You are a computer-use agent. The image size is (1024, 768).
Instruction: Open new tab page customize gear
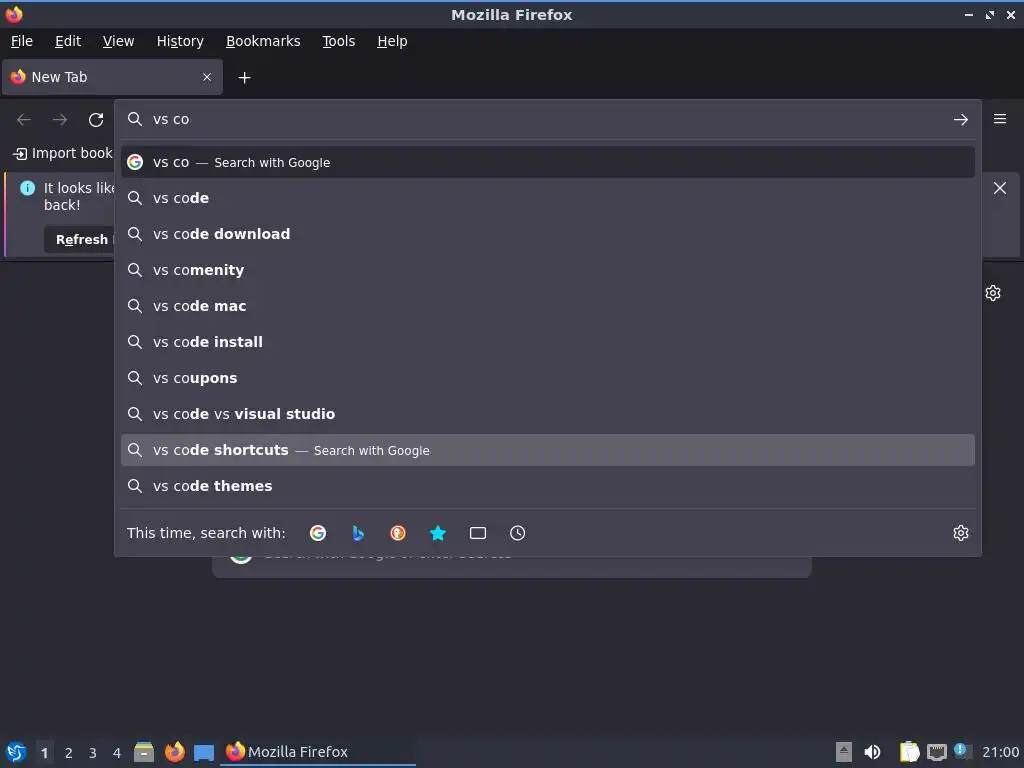point(993,293)
